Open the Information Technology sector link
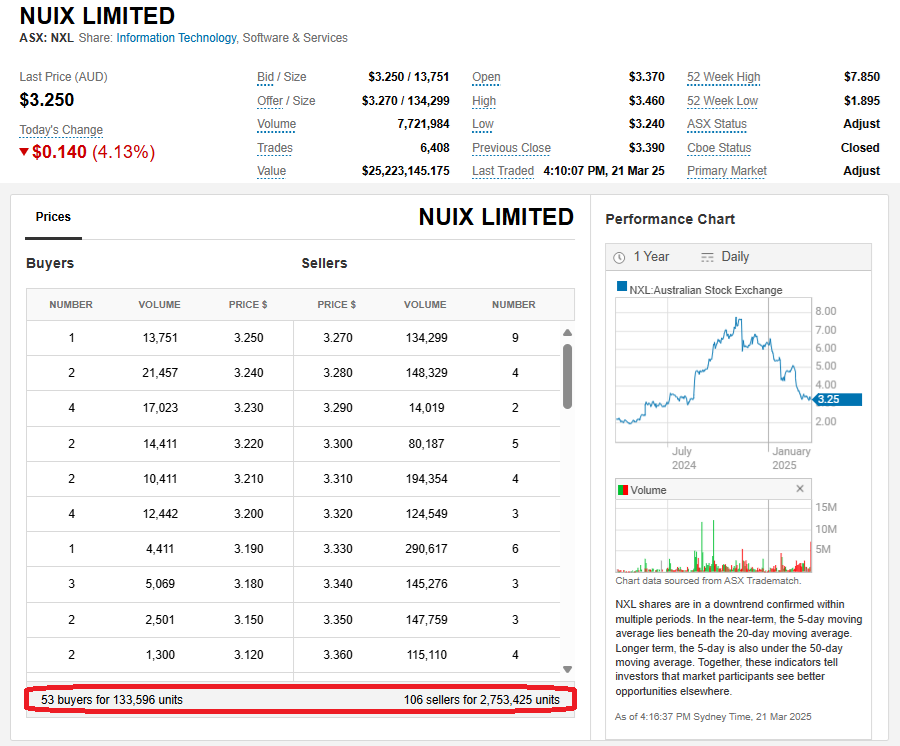Viewport: 900px width, 746px height. pyautogui.click(x=176, y=38)
